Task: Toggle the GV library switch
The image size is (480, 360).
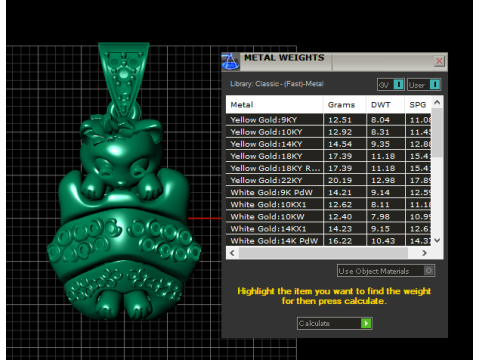Action: pyautogui.click(x=391, y=85)
